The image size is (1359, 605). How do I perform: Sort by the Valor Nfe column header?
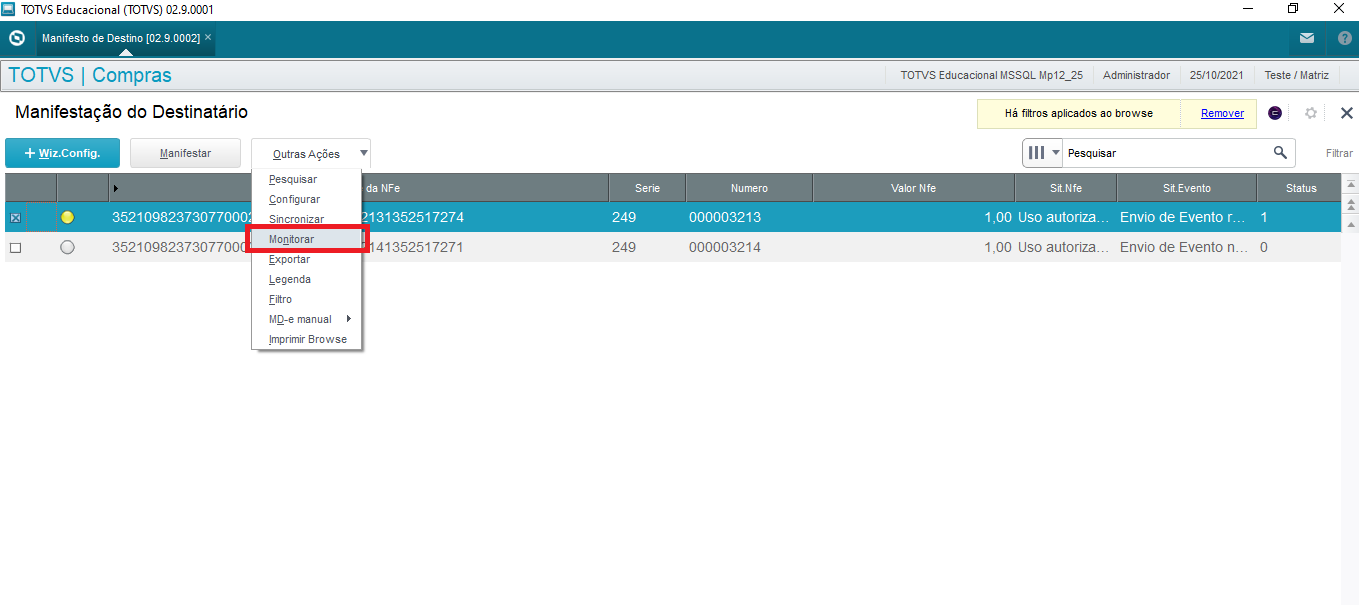click(914, 188)
